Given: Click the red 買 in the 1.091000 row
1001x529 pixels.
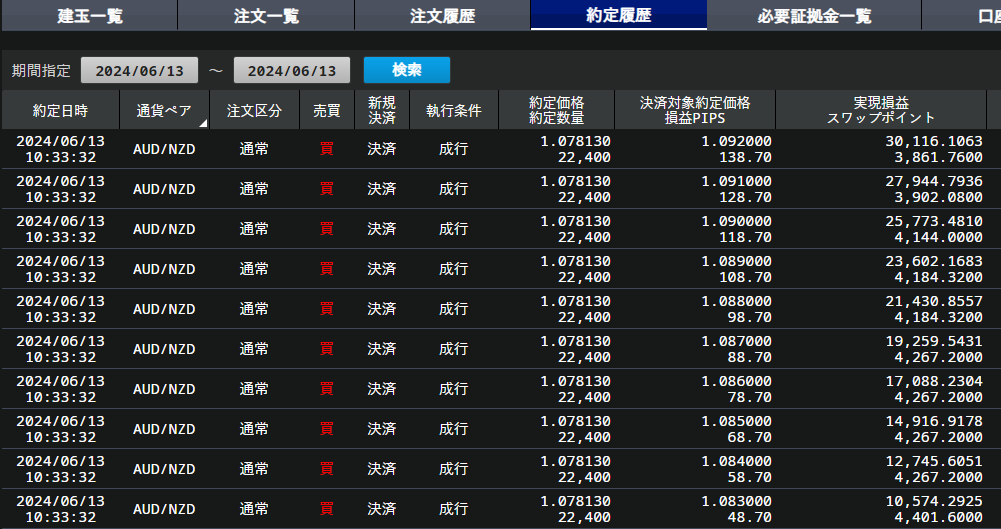Looking at the screenshot, I should pos(326,189).
